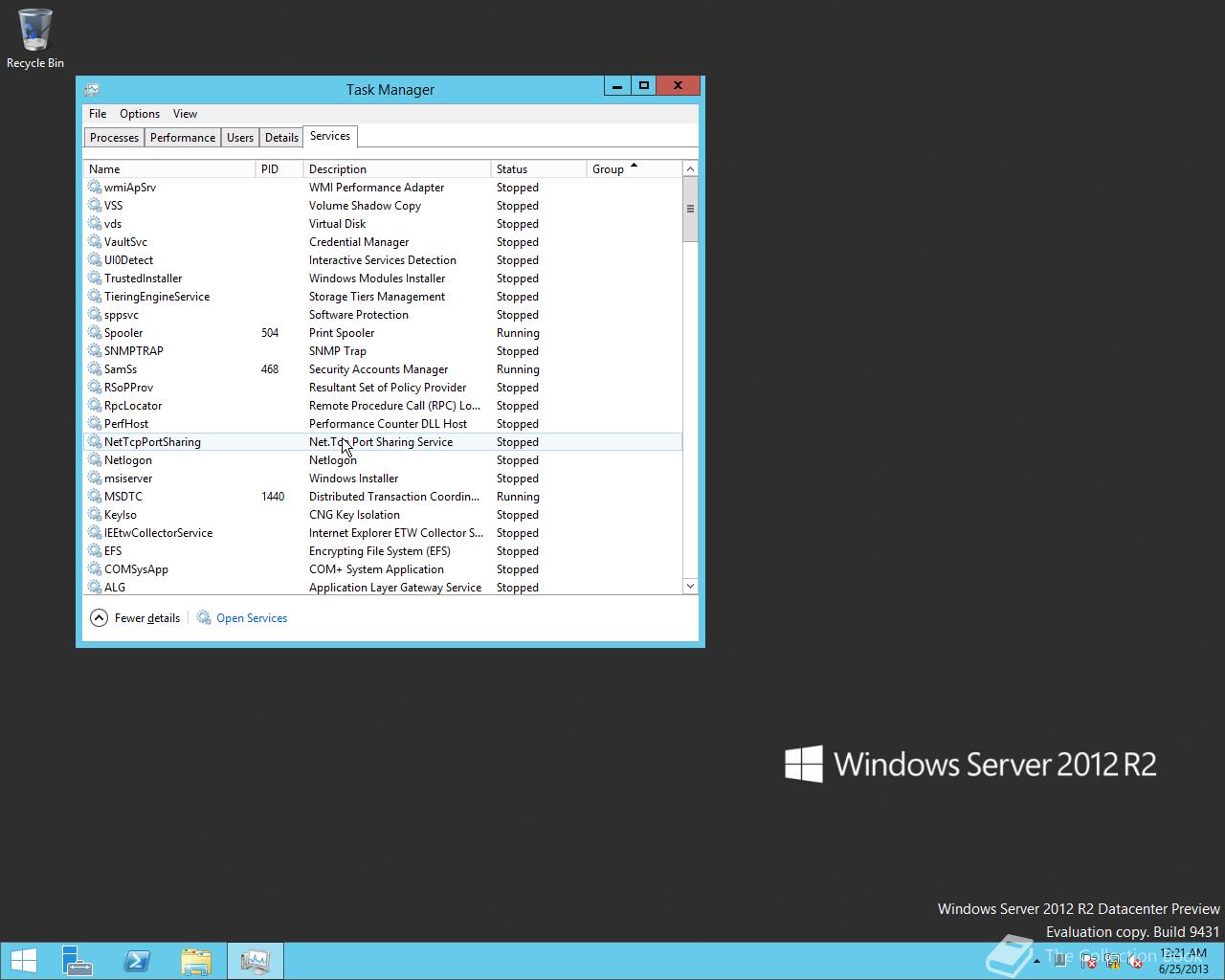Screen dimensions: 1225x980
Task: Click the Print Spooler description
Action: point(342,333)
